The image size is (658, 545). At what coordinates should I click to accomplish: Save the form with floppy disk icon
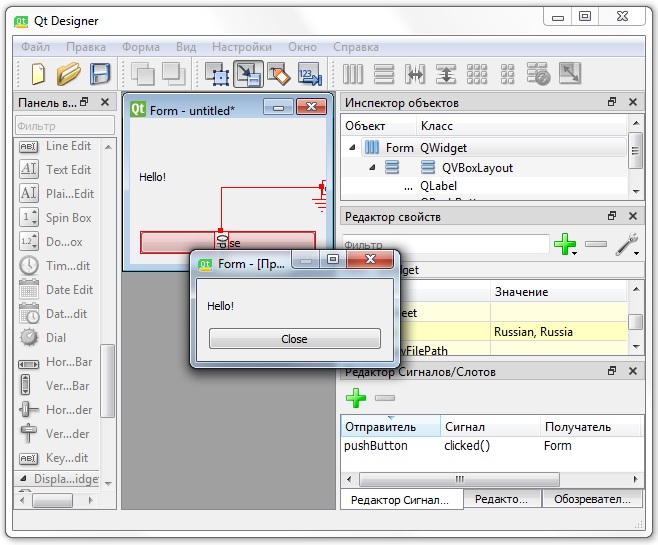click(100, 74)
